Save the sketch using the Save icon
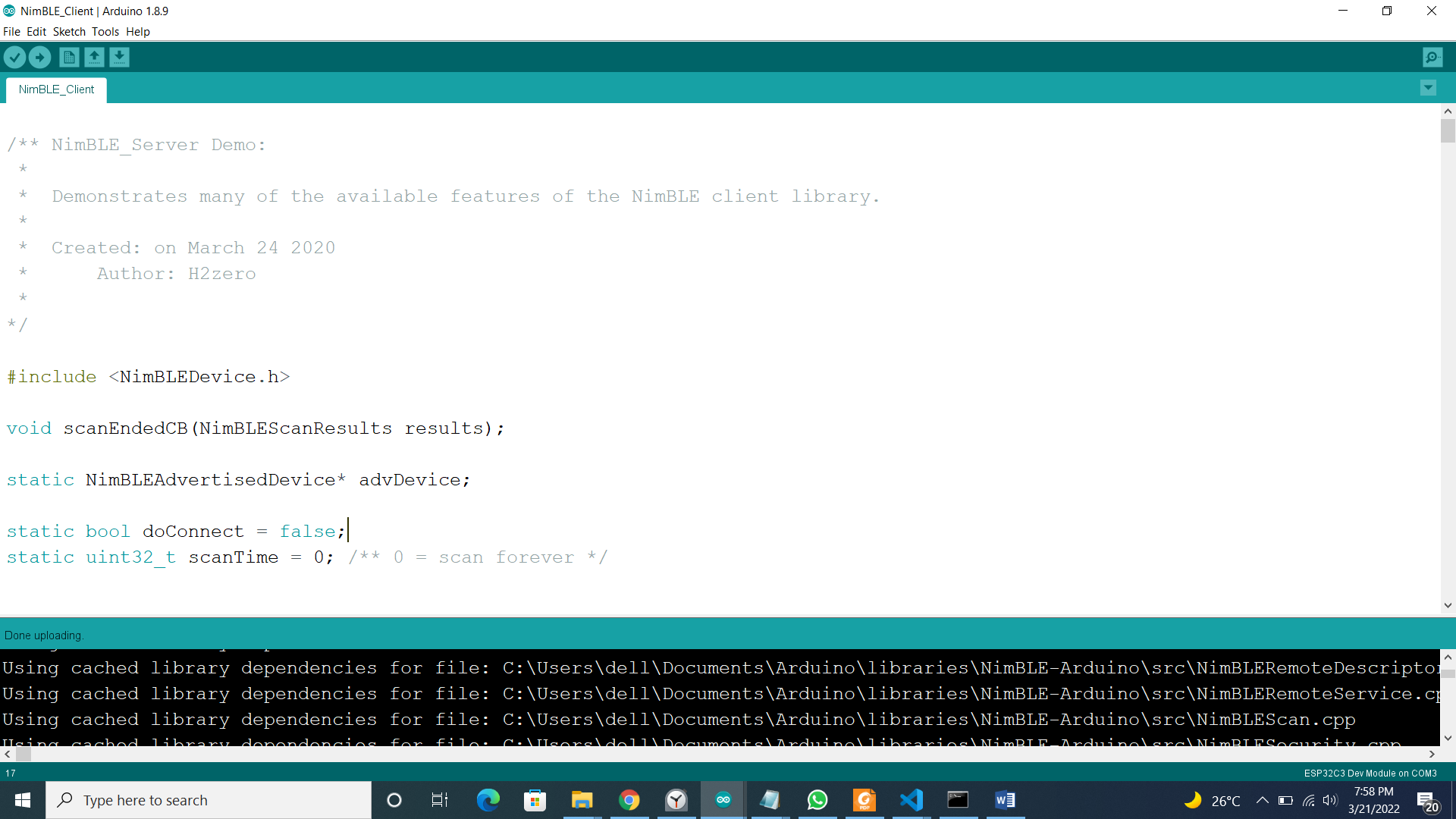The image size is (1456, 819). (119, 57)
